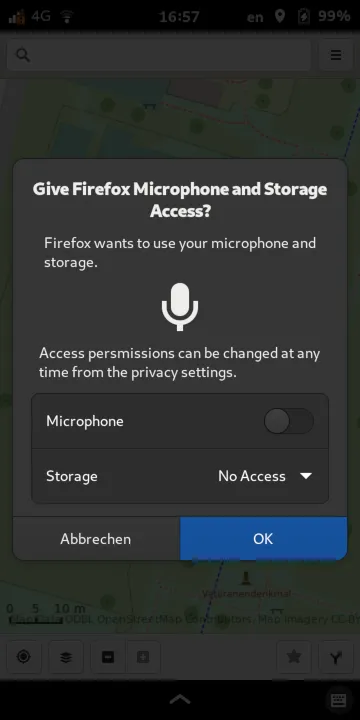Zoom out with the minus icon
Screen dimensions: 360x720
[108, 657]
